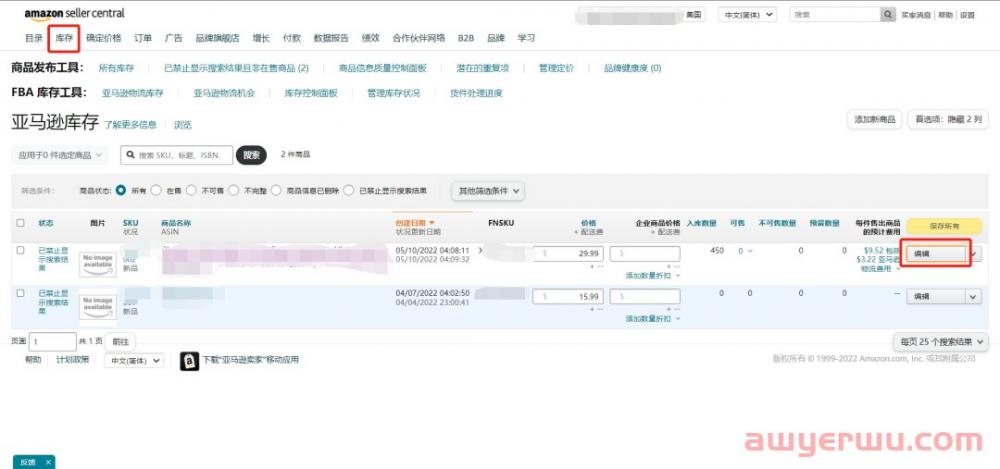Click the sort arrow beside 创建日期
This screenshot has height=469, width=1000.
[432, 223]
